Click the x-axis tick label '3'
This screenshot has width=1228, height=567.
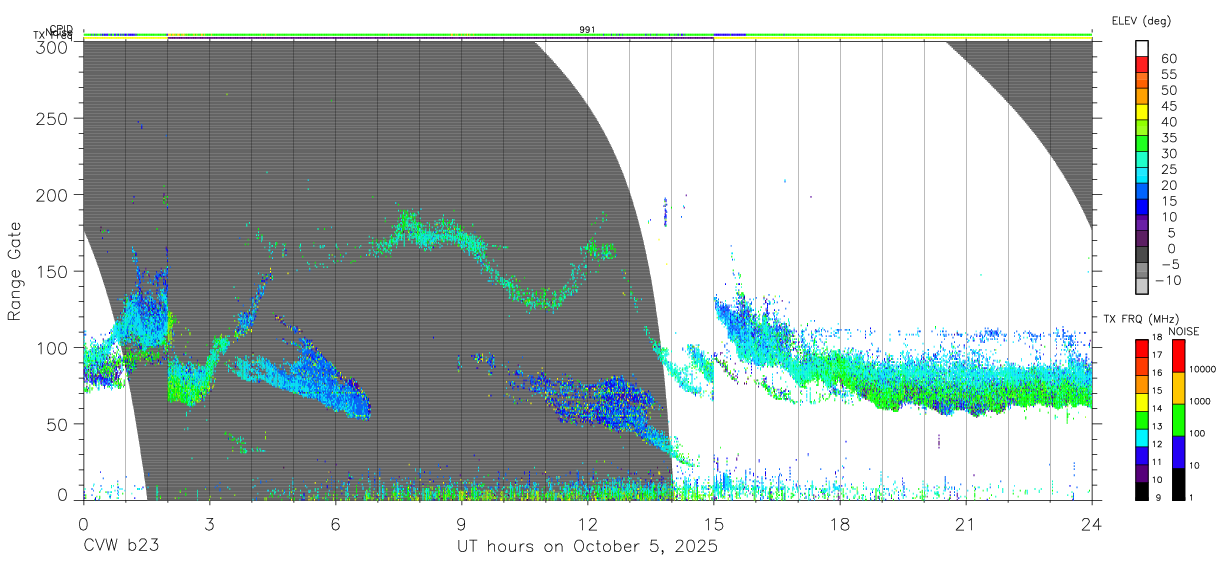click(x=209, y=523)
